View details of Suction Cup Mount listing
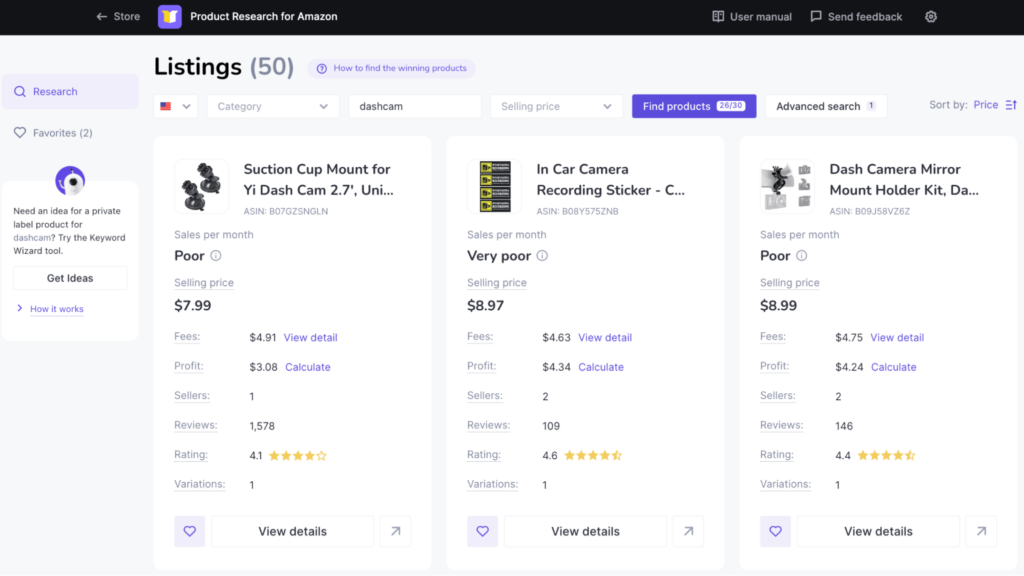The height and width of the screenshot is (576, 1024). point(293,532)
